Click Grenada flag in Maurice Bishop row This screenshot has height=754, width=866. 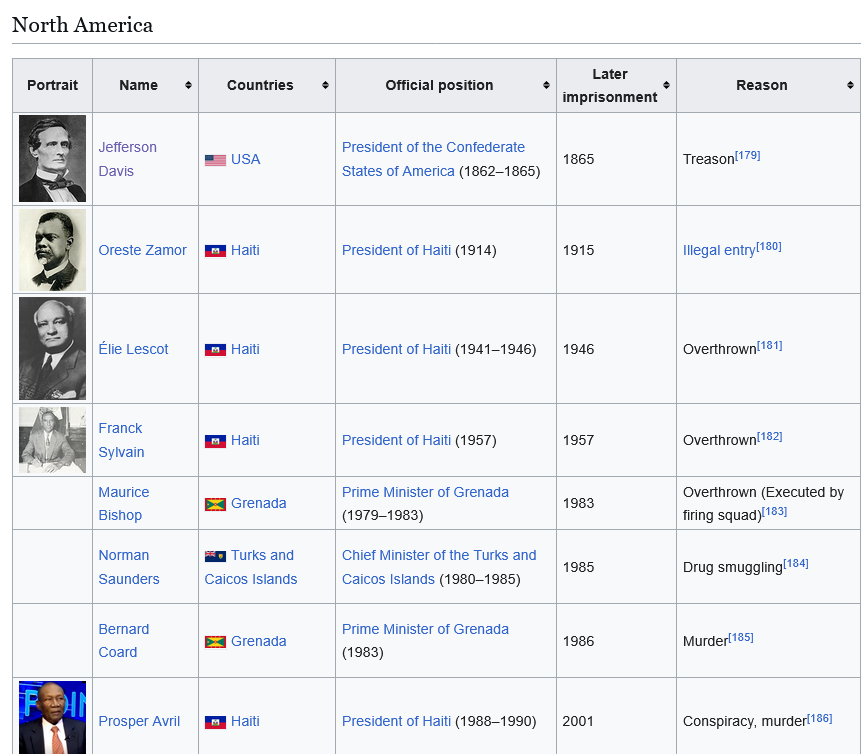(x=215, y=504)
